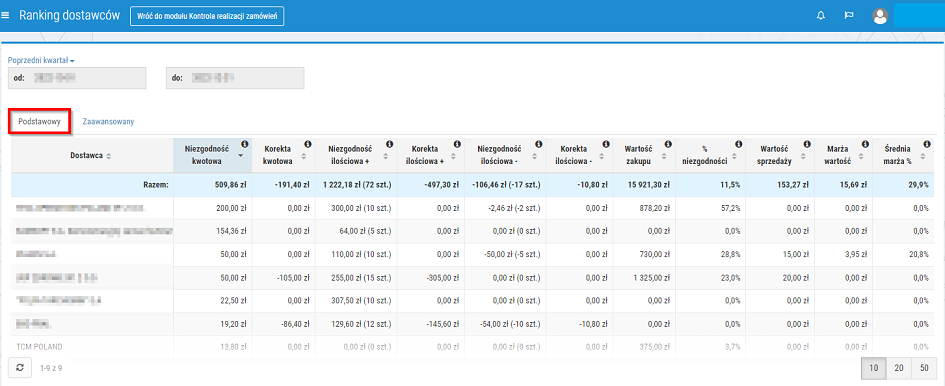Click the TCM POLAND supplier row
Viewport: 945px width, 386px height.
click(472, 347)
